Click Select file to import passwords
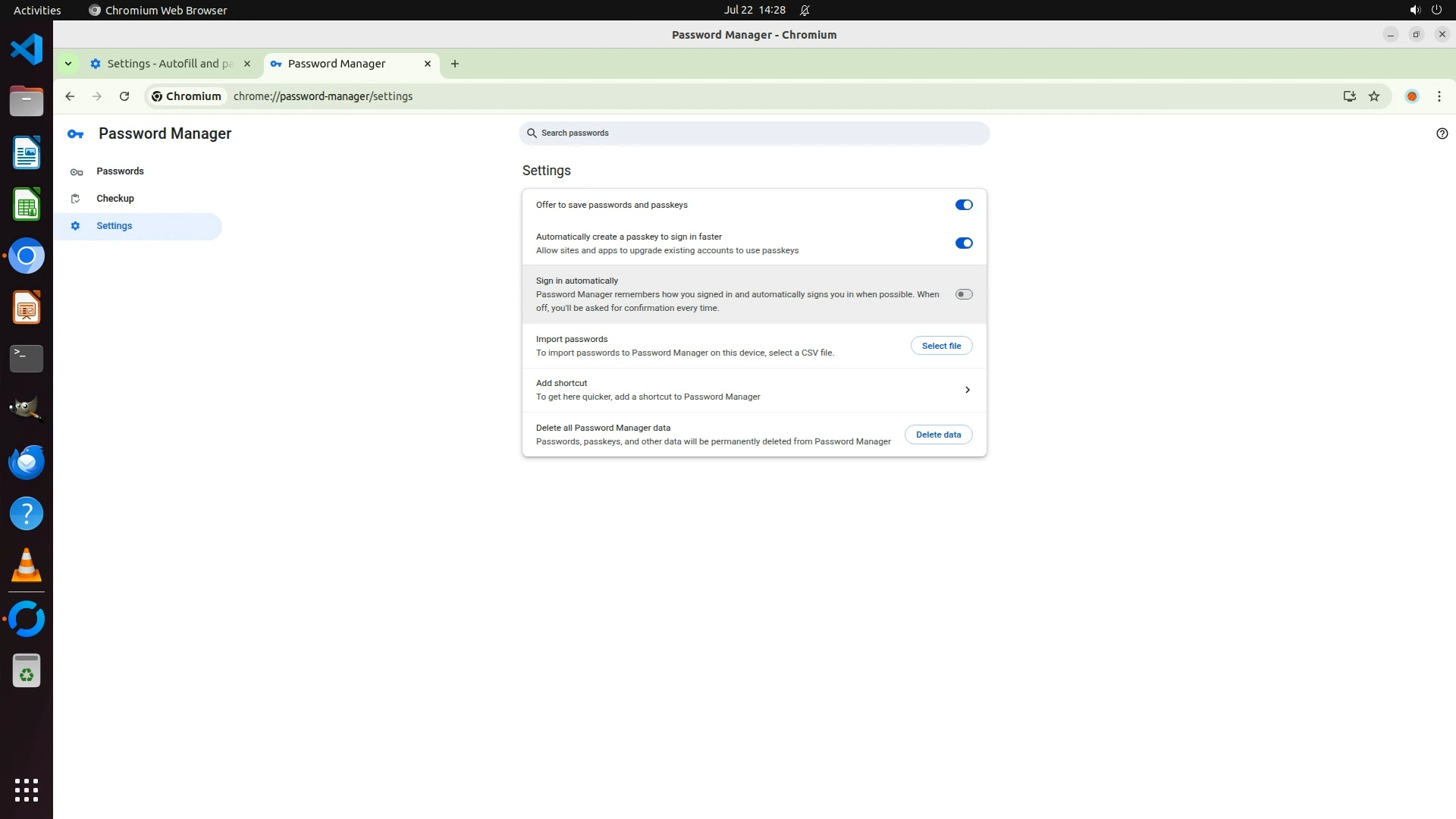 [941, 346]
